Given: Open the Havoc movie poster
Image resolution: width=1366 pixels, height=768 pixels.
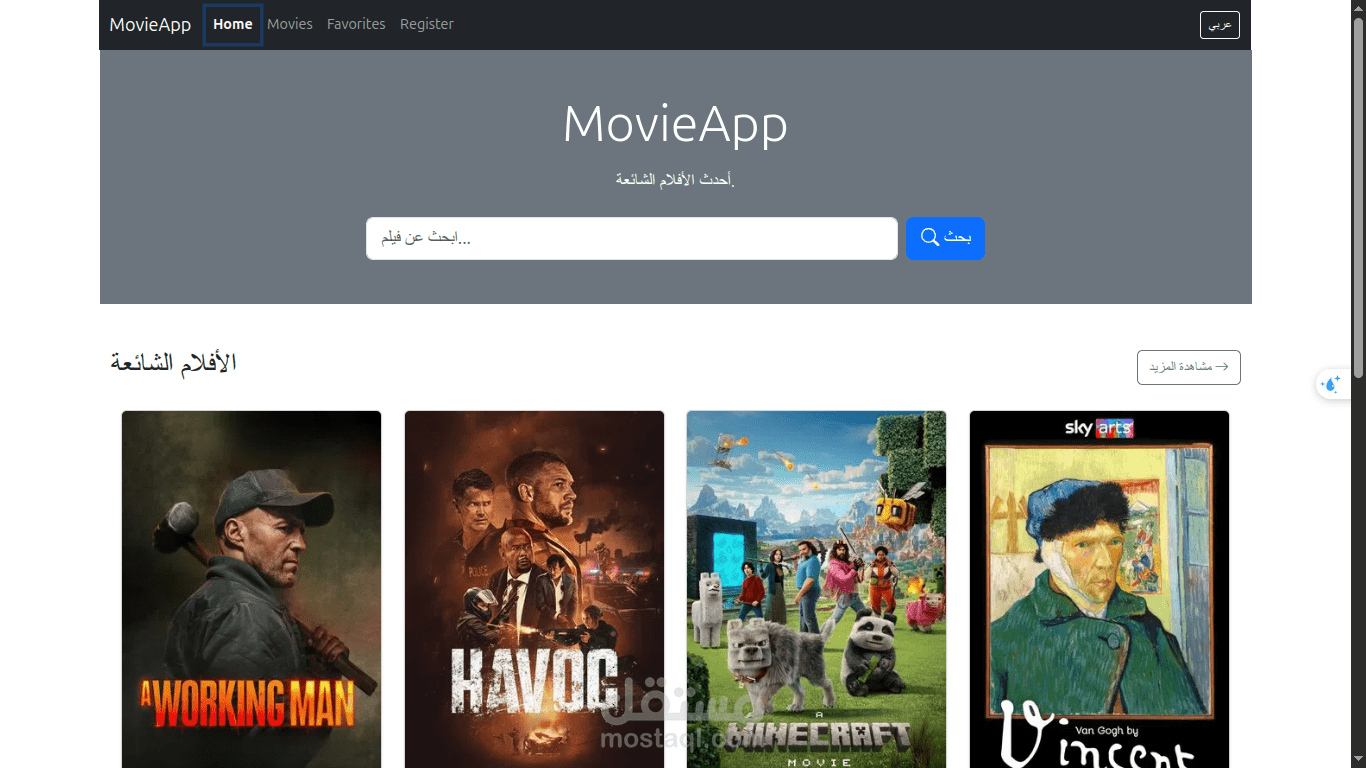Looking at the screenshot, I should (x=534, y=589).
